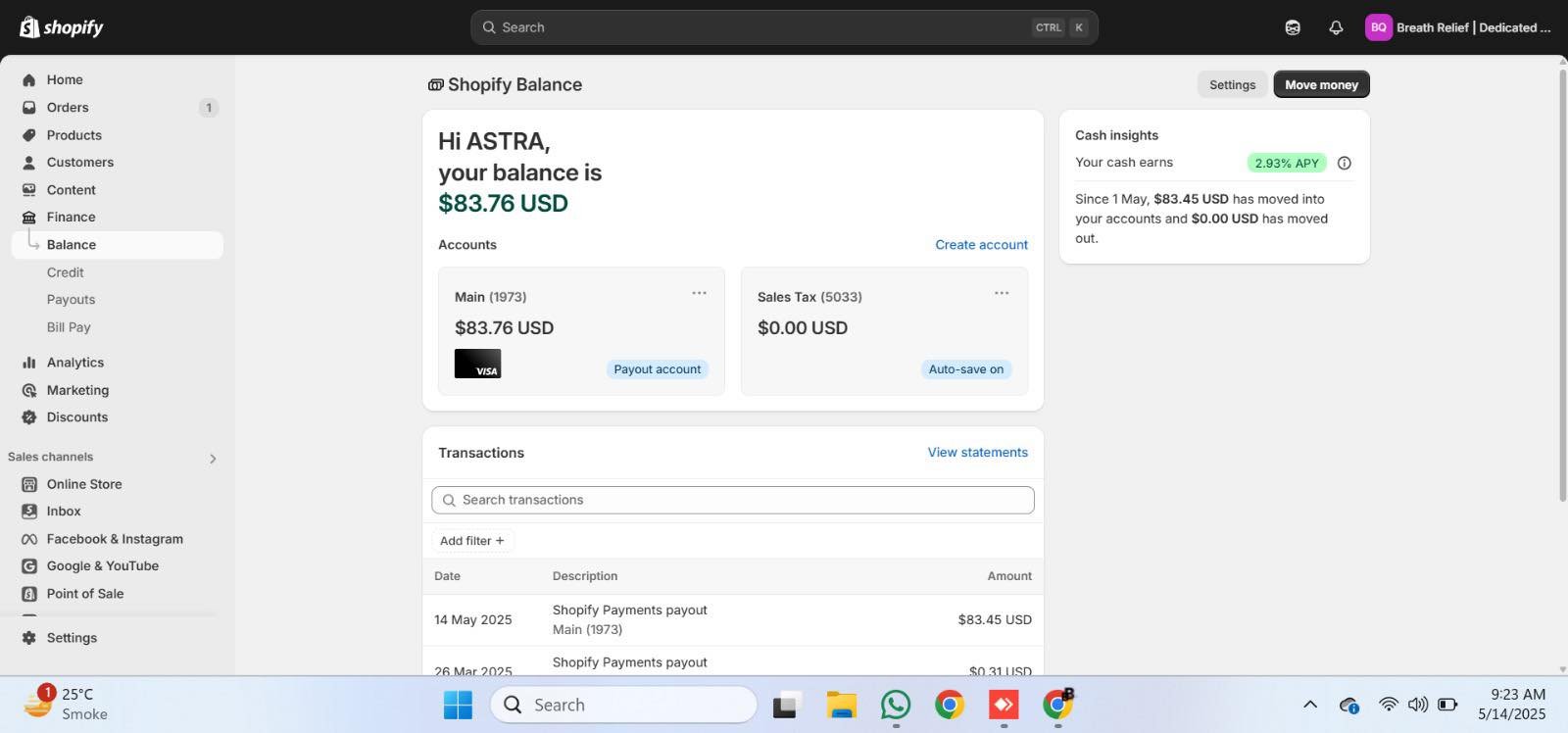Click the top Shopify search bar
This screenshot has width=1568, height=733.
784,27
